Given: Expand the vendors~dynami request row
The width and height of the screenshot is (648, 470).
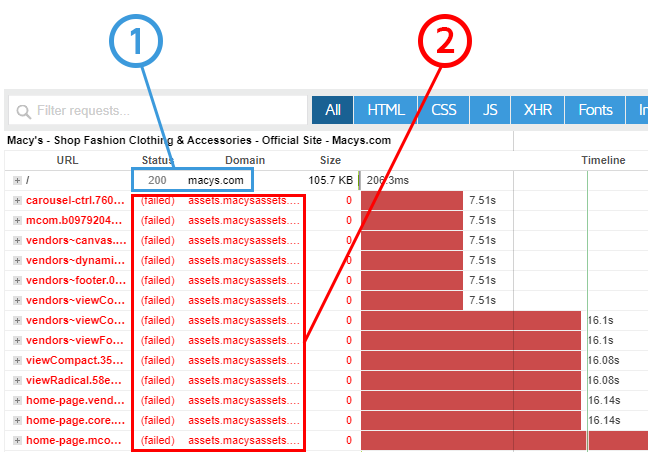Looking at the screenshot, I should pyautogui.click(x=17, y=260).
